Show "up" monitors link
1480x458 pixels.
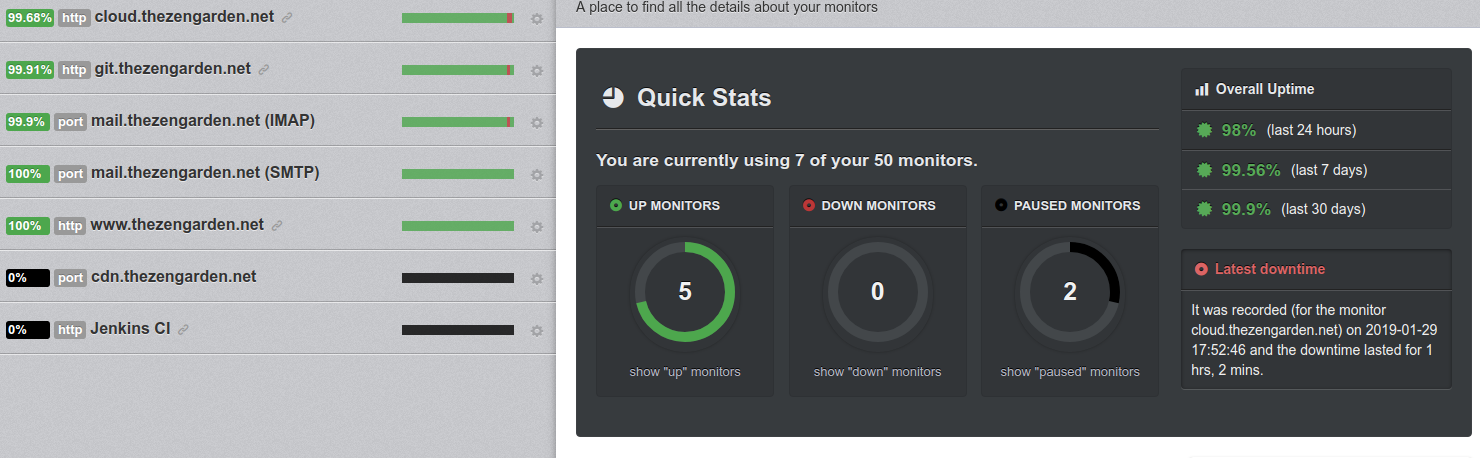pos(685,372)
